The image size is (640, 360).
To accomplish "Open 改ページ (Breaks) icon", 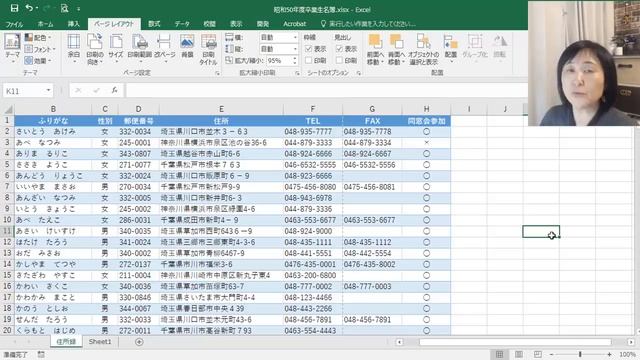I will tap(164, 48).
